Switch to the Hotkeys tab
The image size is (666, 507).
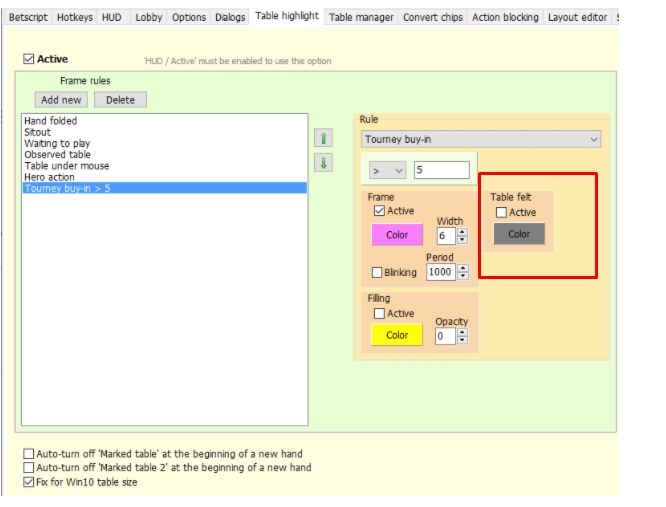coord(75,17)
